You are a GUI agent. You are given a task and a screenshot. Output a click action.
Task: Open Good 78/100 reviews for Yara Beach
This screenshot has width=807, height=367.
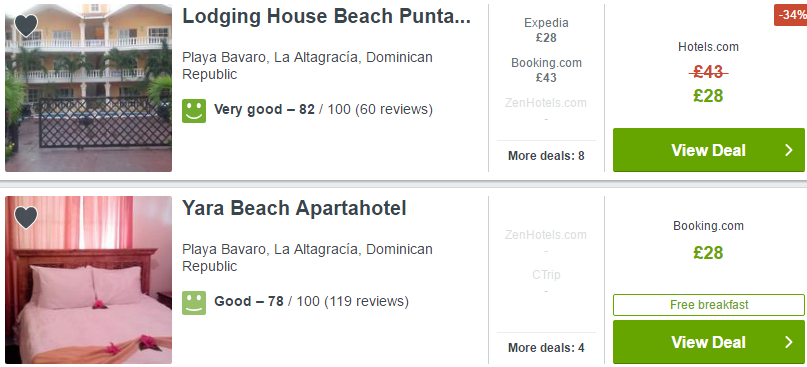311,301
